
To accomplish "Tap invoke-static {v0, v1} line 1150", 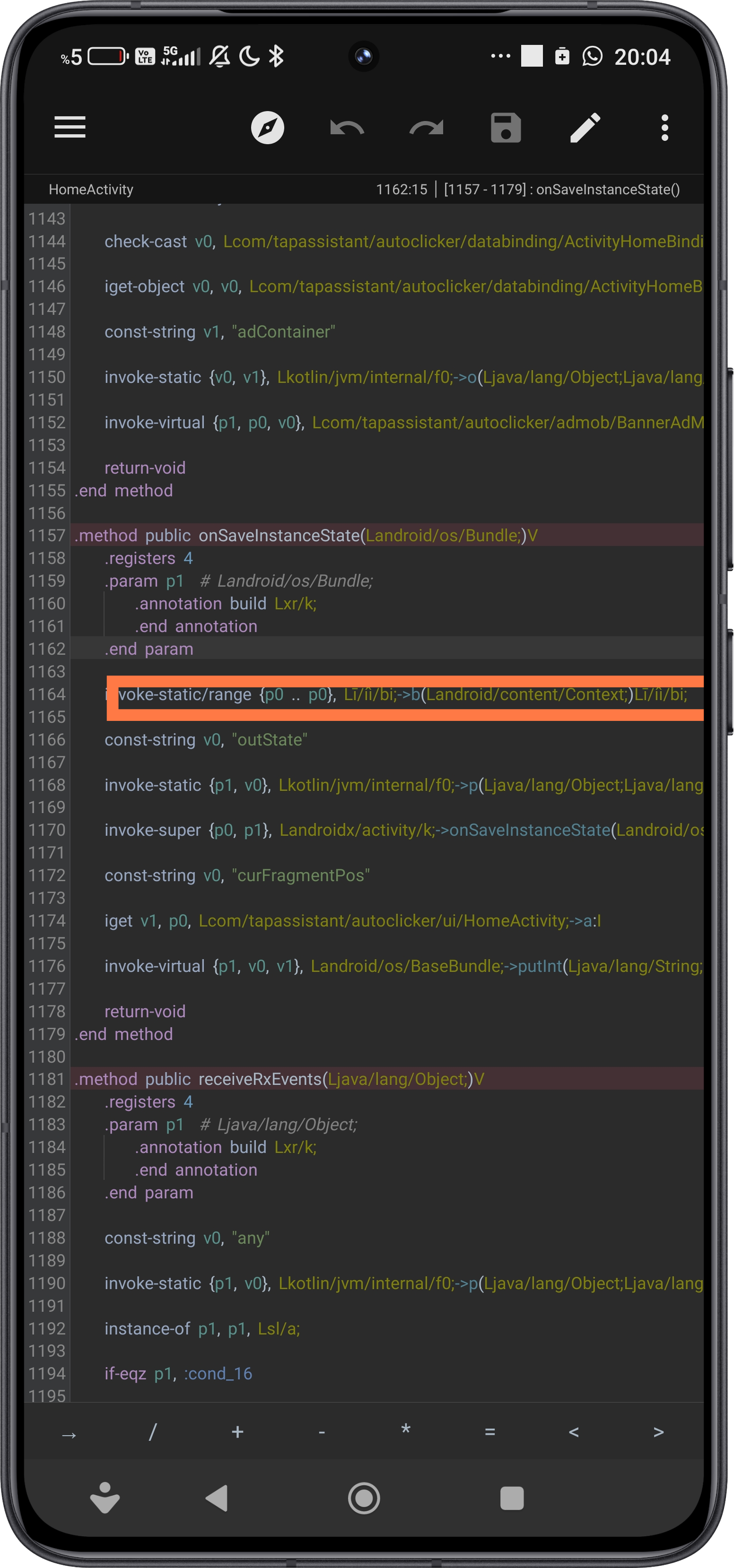I will (x=403, y=377).
